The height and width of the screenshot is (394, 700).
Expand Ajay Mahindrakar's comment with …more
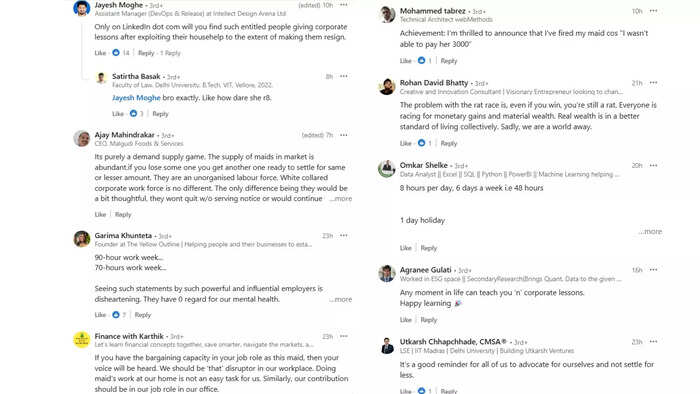click(x=341, y=199)
